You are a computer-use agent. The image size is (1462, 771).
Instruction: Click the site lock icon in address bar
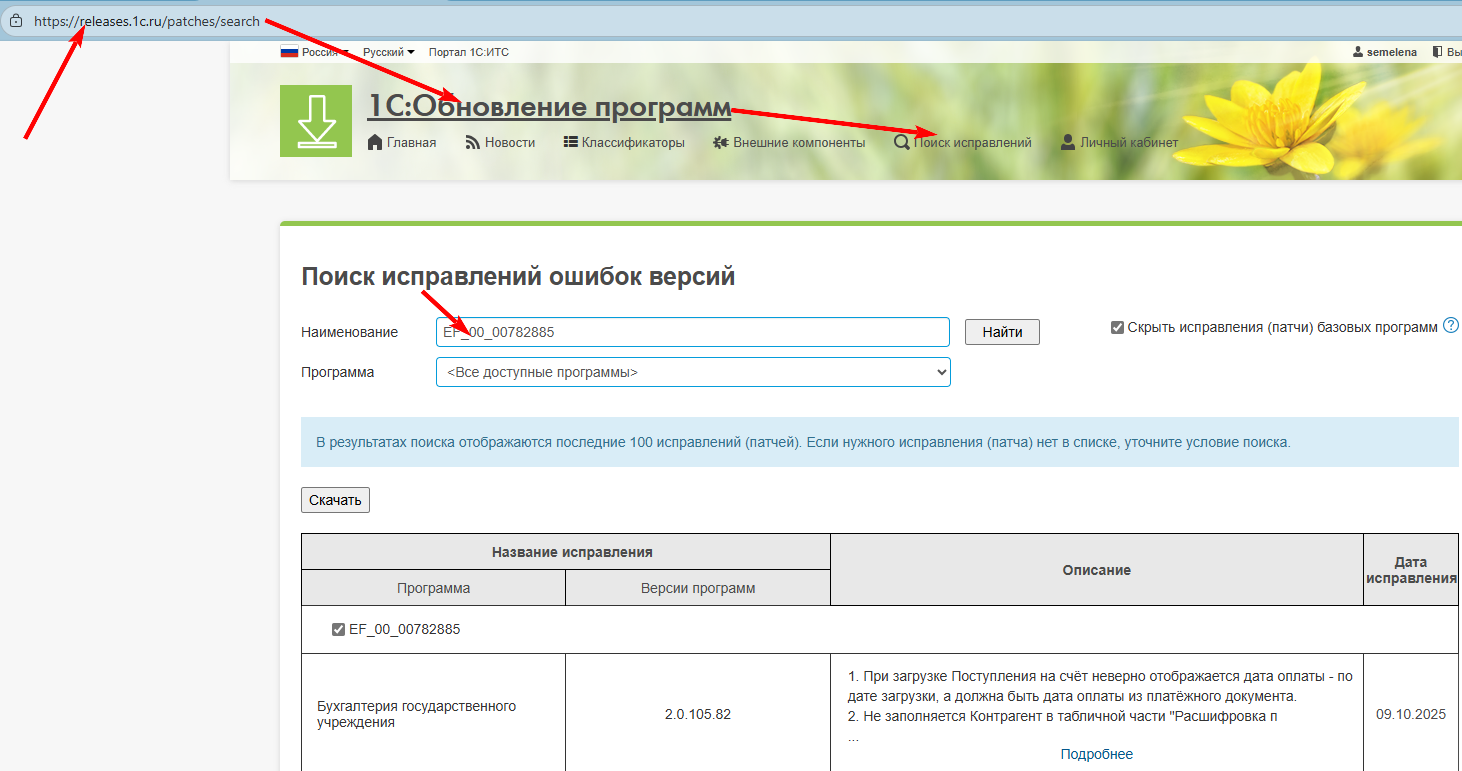[x=15, y=21]
